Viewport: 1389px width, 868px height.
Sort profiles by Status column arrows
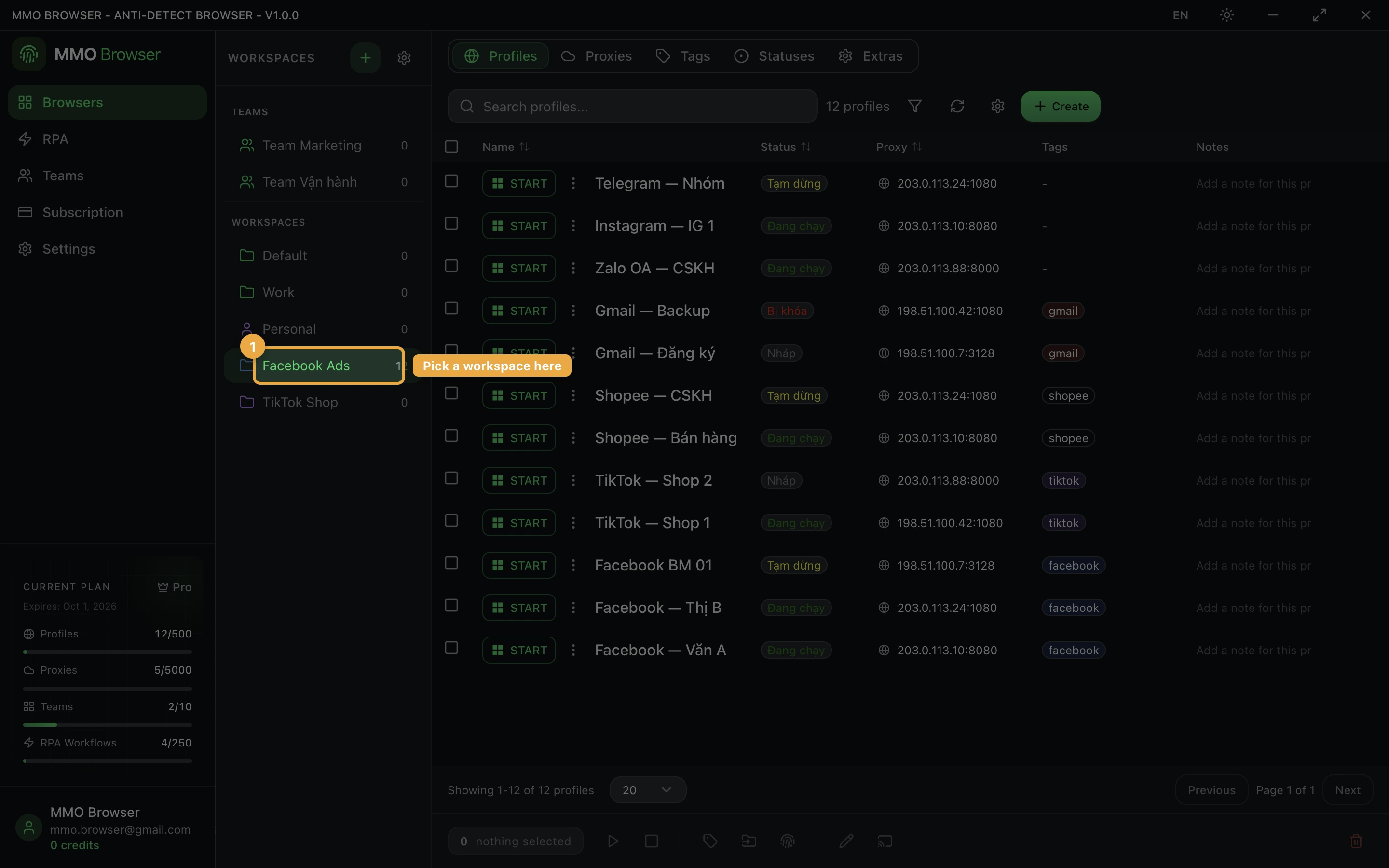tap(806, 147)
